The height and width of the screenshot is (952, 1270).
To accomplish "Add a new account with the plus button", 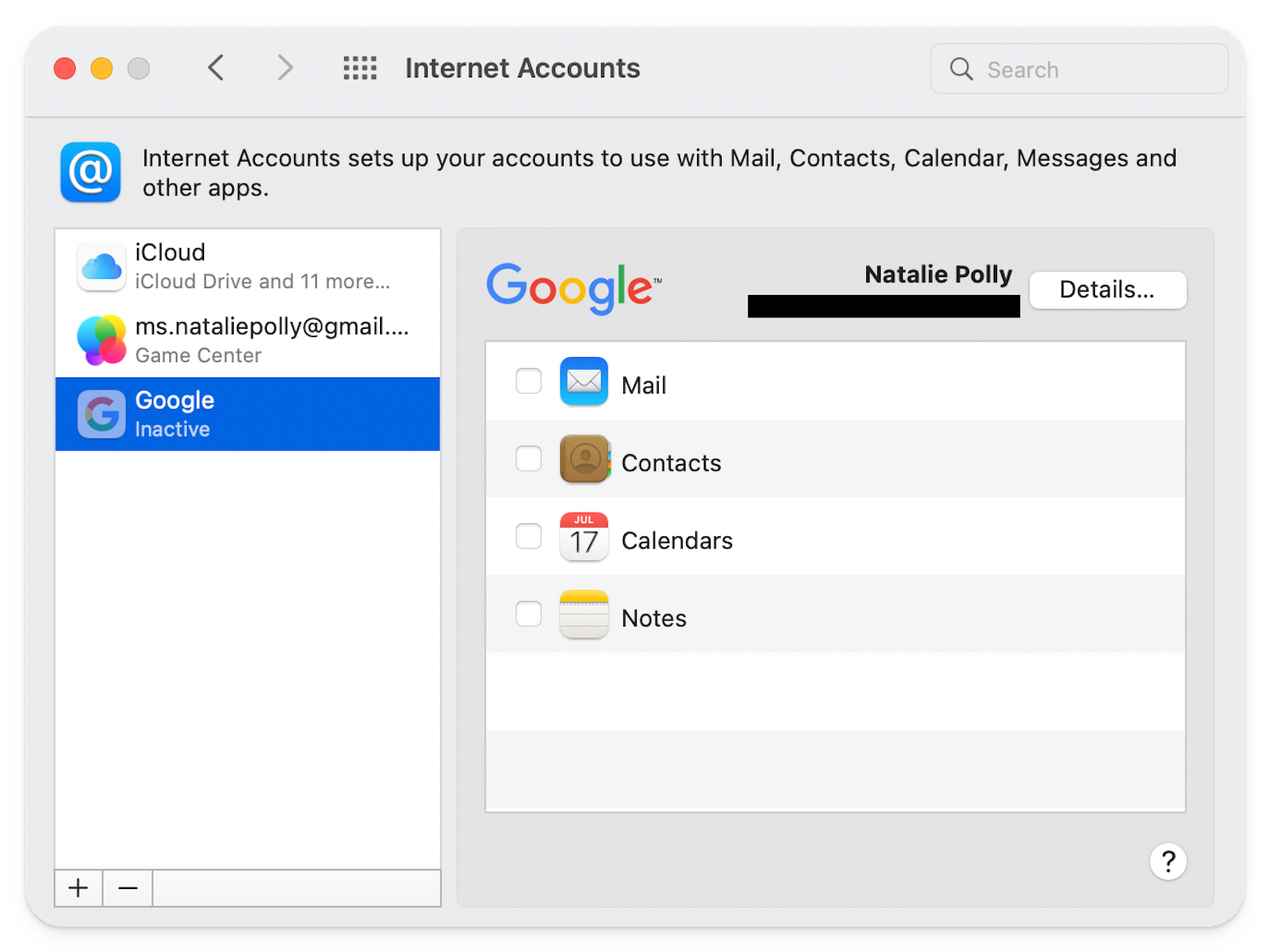I will [77, 887].
